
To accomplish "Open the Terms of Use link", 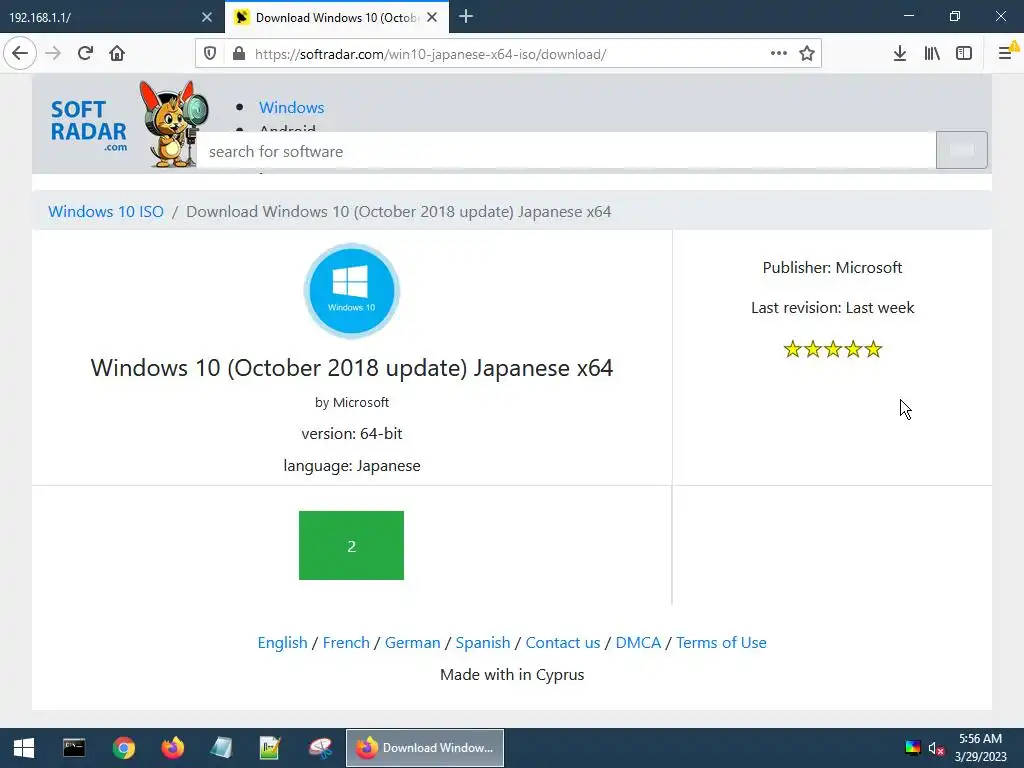I will (721, 643).
